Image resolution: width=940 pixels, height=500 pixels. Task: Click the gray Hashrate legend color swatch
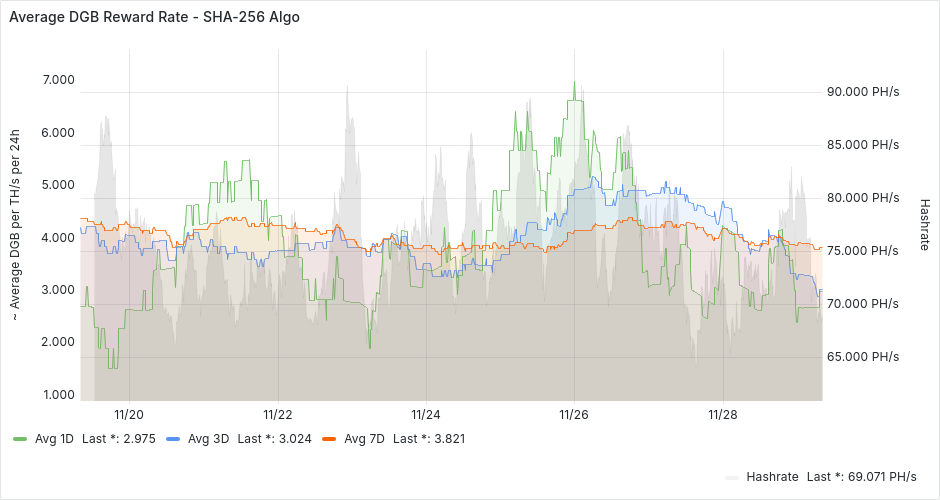(732, 477)
